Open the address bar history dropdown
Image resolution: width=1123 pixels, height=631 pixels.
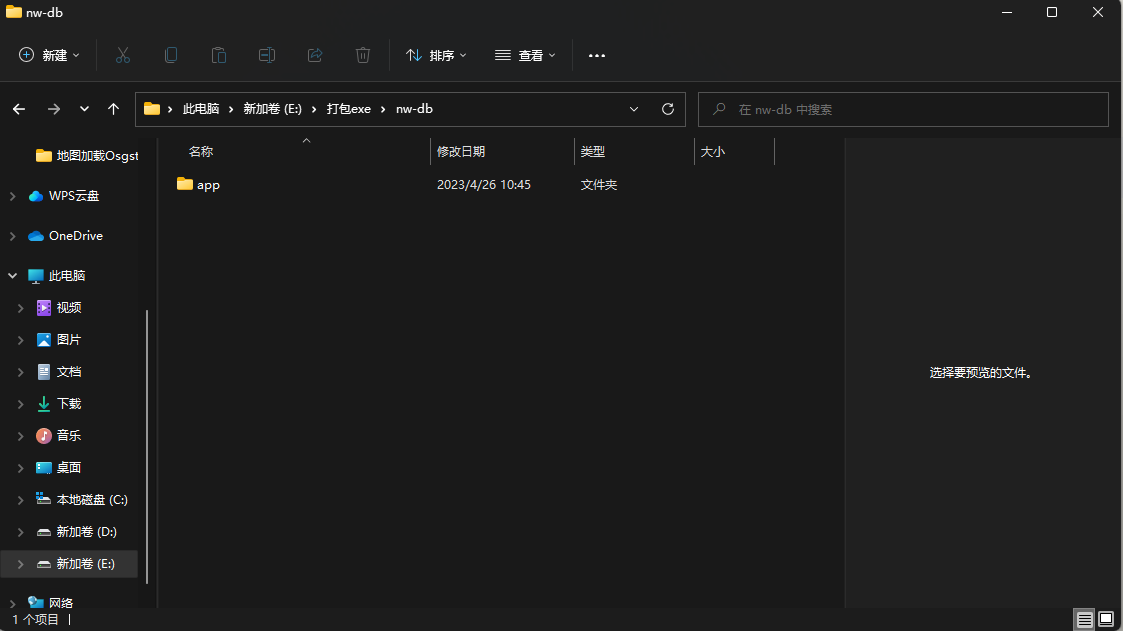[634, 108]
